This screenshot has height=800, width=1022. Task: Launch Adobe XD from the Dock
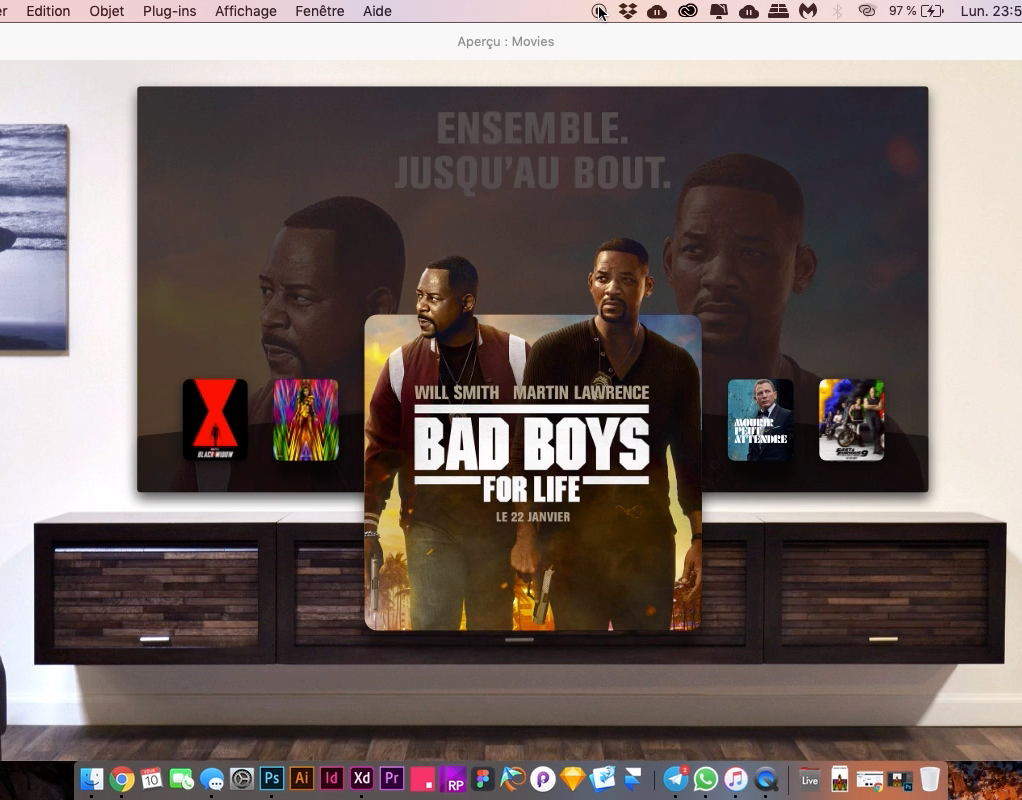pyautogui.click(x=362, y=778)
